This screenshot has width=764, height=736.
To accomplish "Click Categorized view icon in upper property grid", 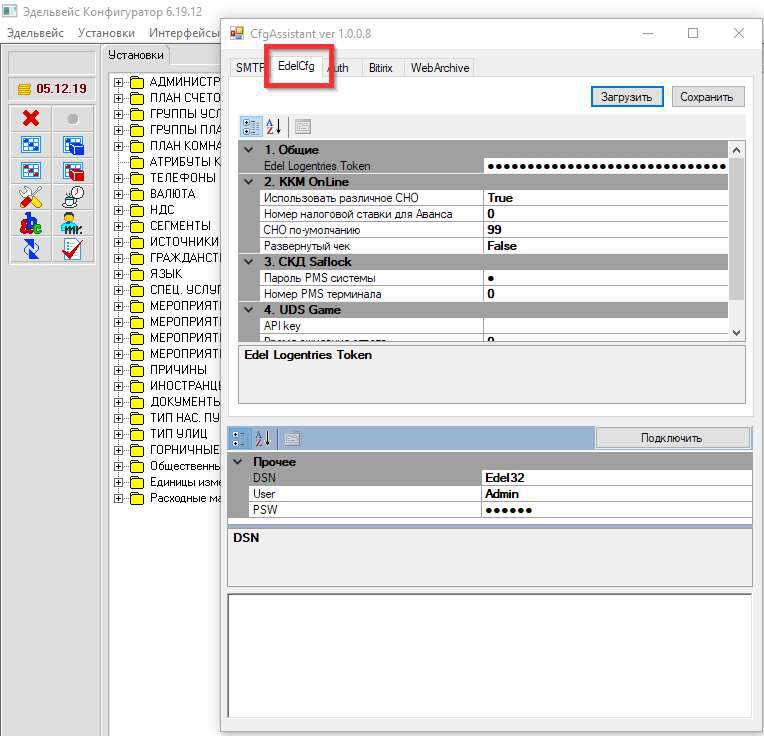I will [251, 127].
